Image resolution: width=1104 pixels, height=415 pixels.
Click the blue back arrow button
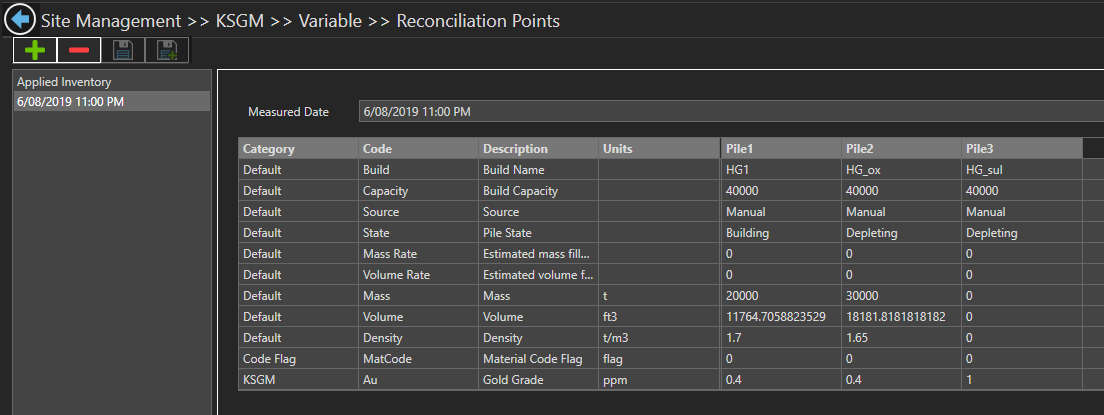point(20,20)
